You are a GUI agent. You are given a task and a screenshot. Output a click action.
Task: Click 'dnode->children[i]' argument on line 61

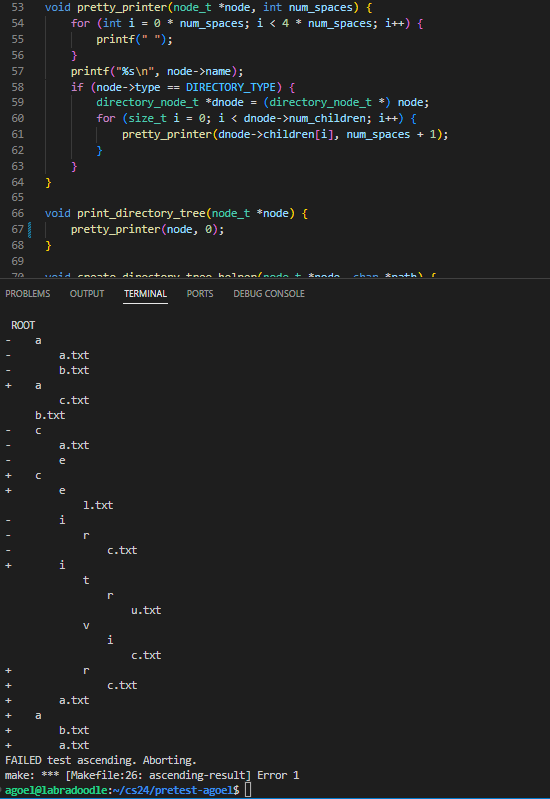276,134
